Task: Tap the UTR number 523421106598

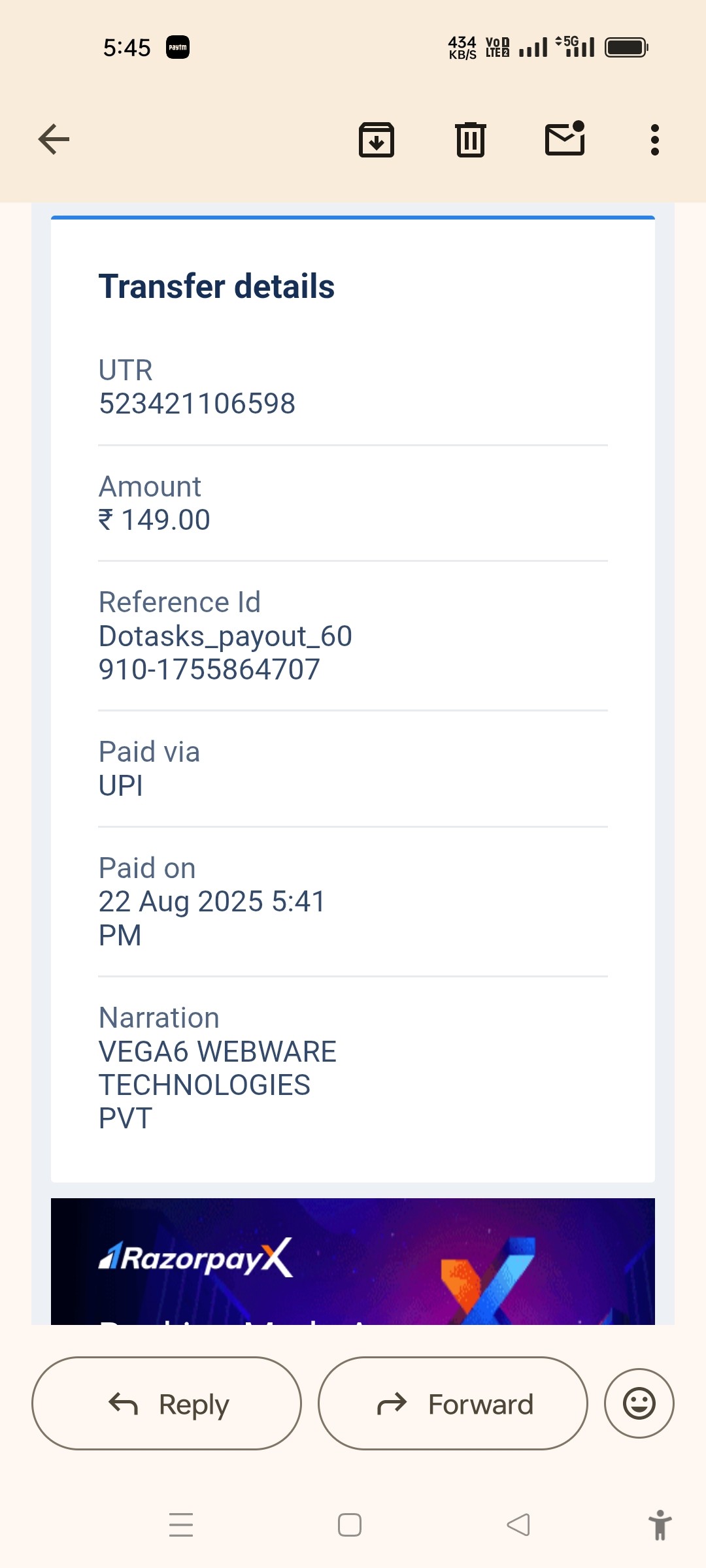Action: click(x=197, y=404)
